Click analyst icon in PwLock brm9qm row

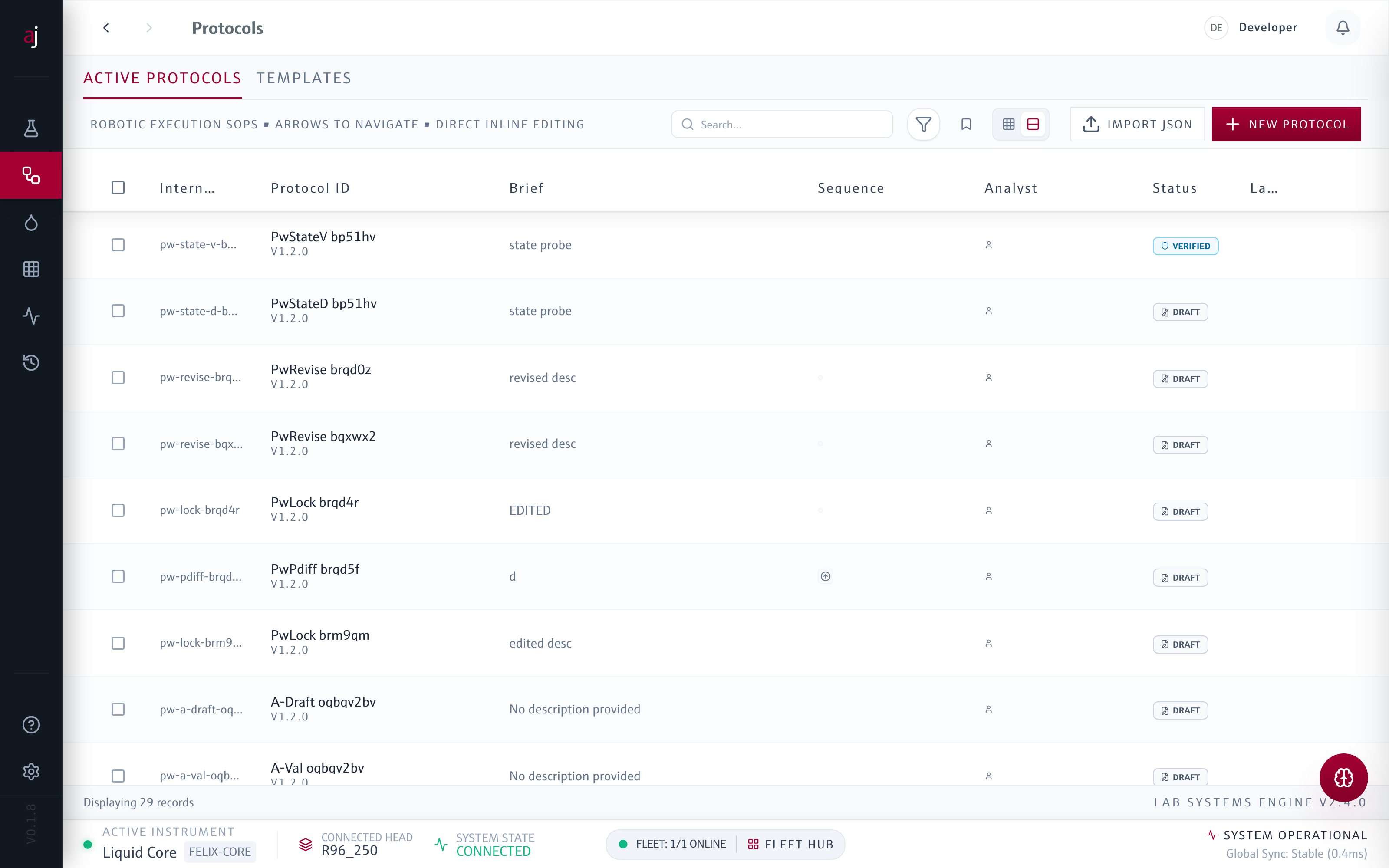988,644
